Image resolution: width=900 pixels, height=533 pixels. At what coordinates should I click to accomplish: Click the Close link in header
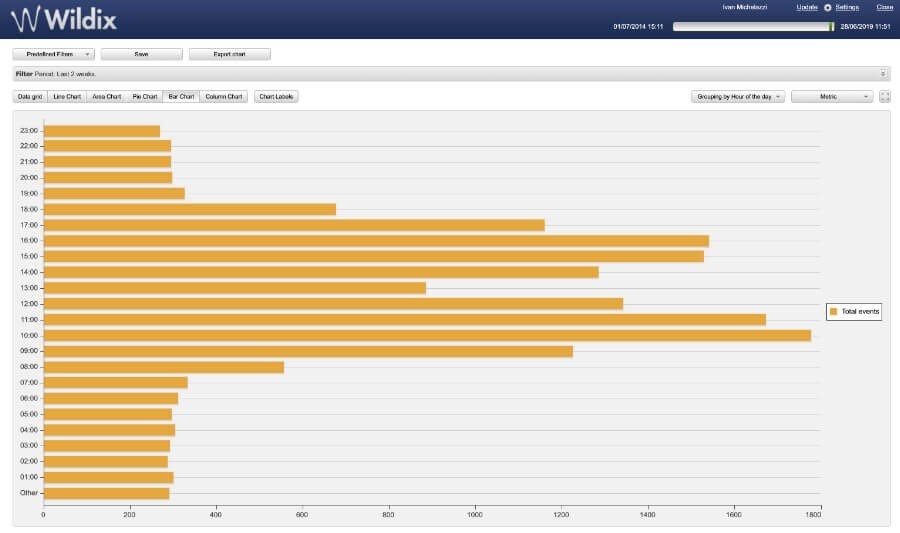884,8
